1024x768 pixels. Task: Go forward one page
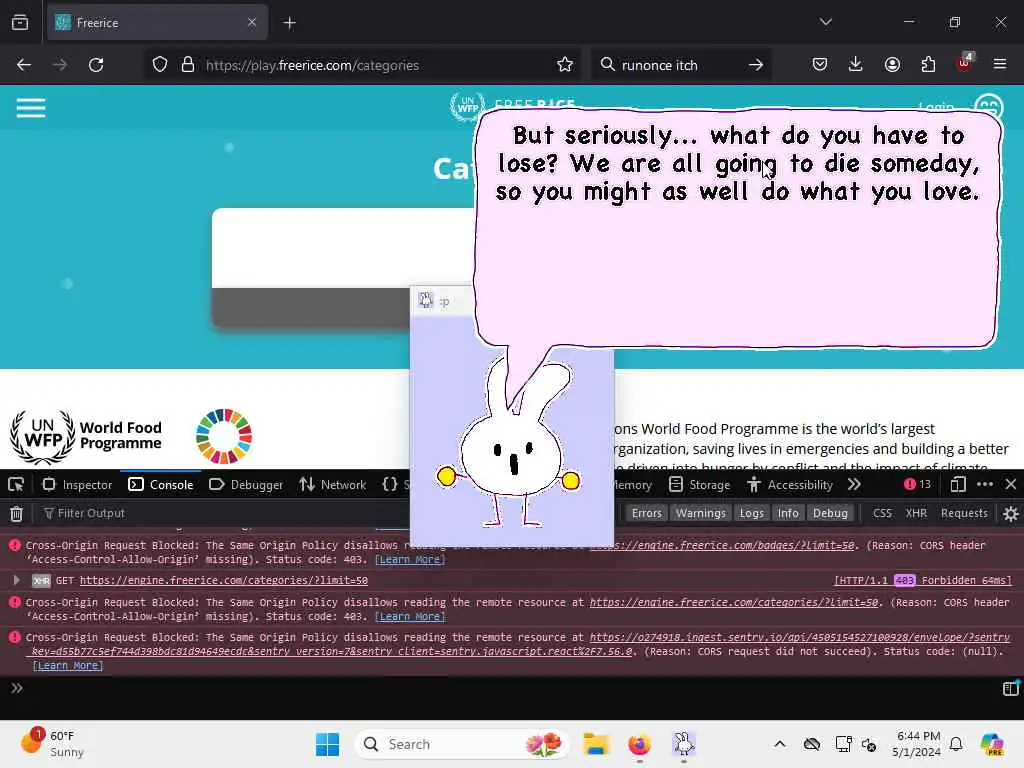(60, 65)
